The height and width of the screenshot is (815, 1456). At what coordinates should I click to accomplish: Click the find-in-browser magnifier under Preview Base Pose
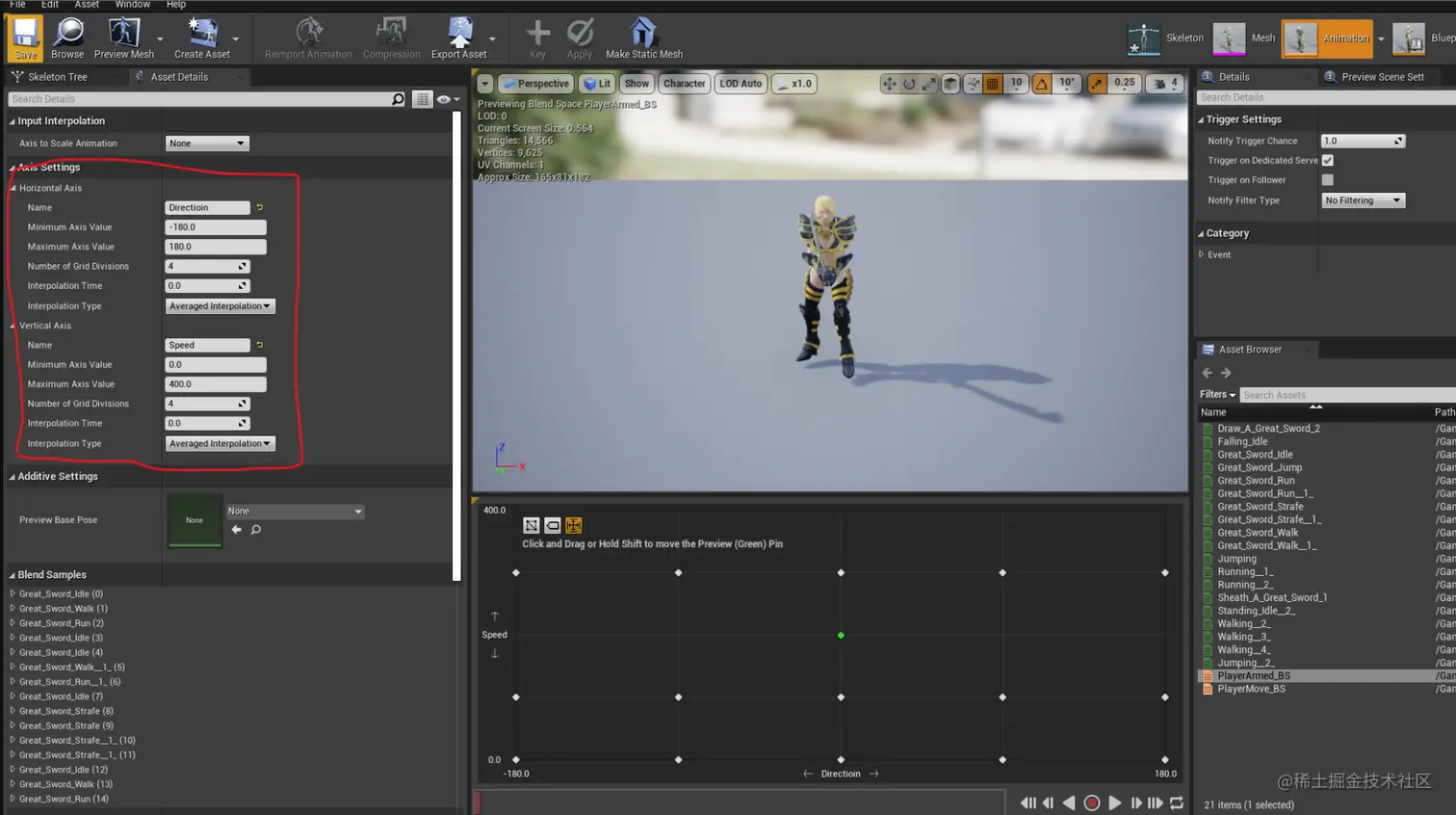tap(256, 530)
